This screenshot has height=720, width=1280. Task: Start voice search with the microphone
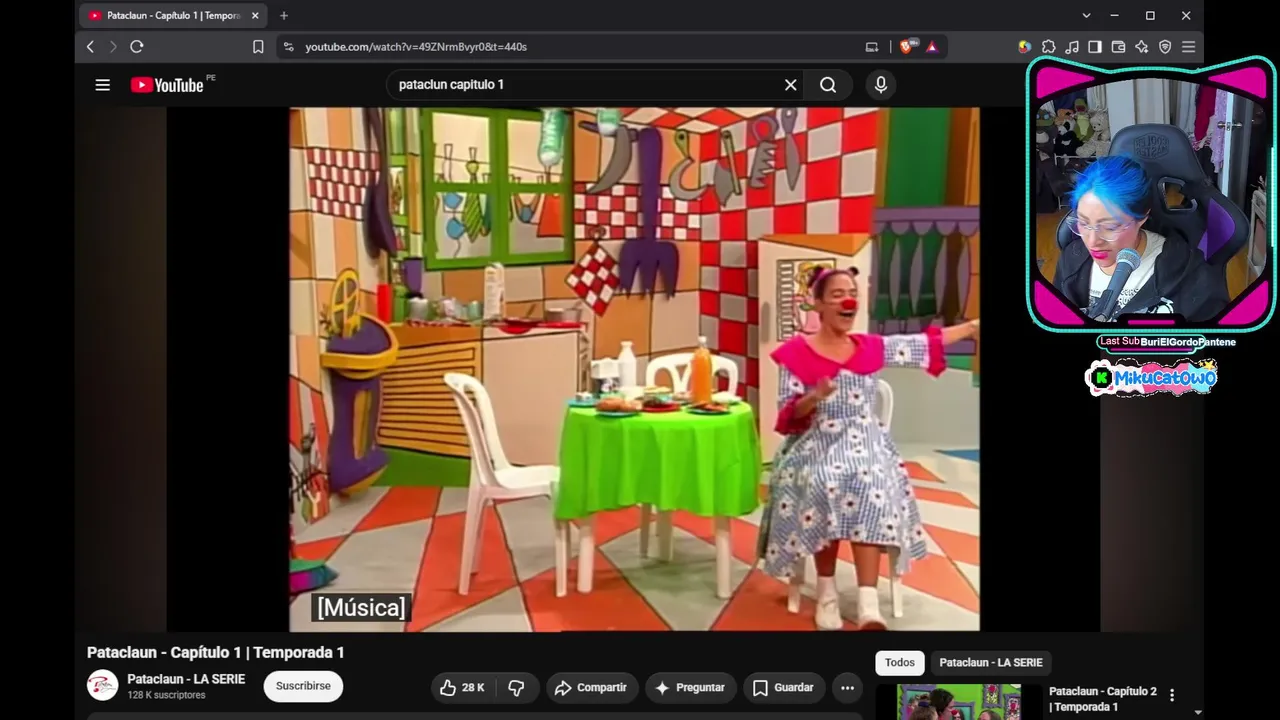881,85
